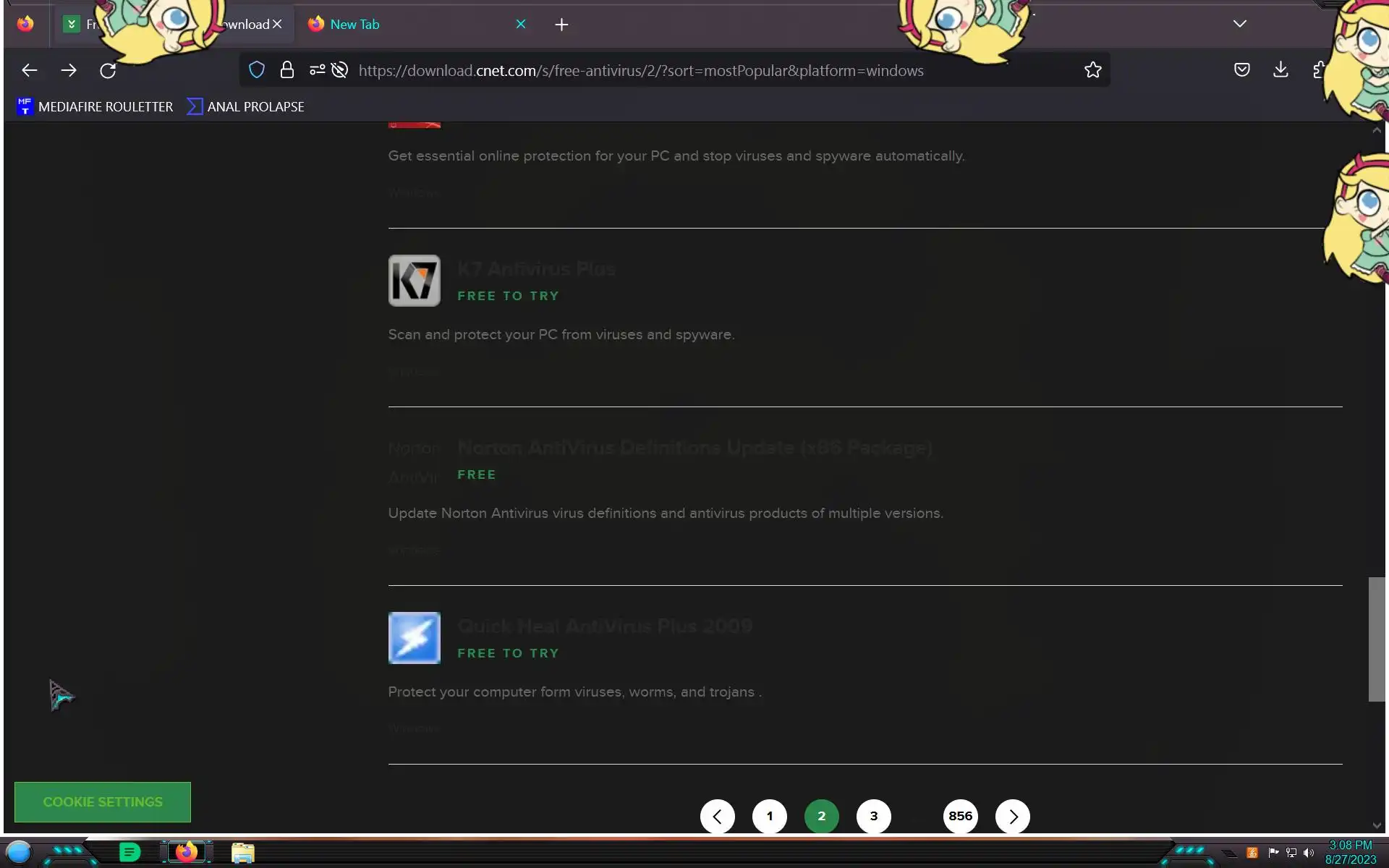Reload the current page

click(108, 70)
